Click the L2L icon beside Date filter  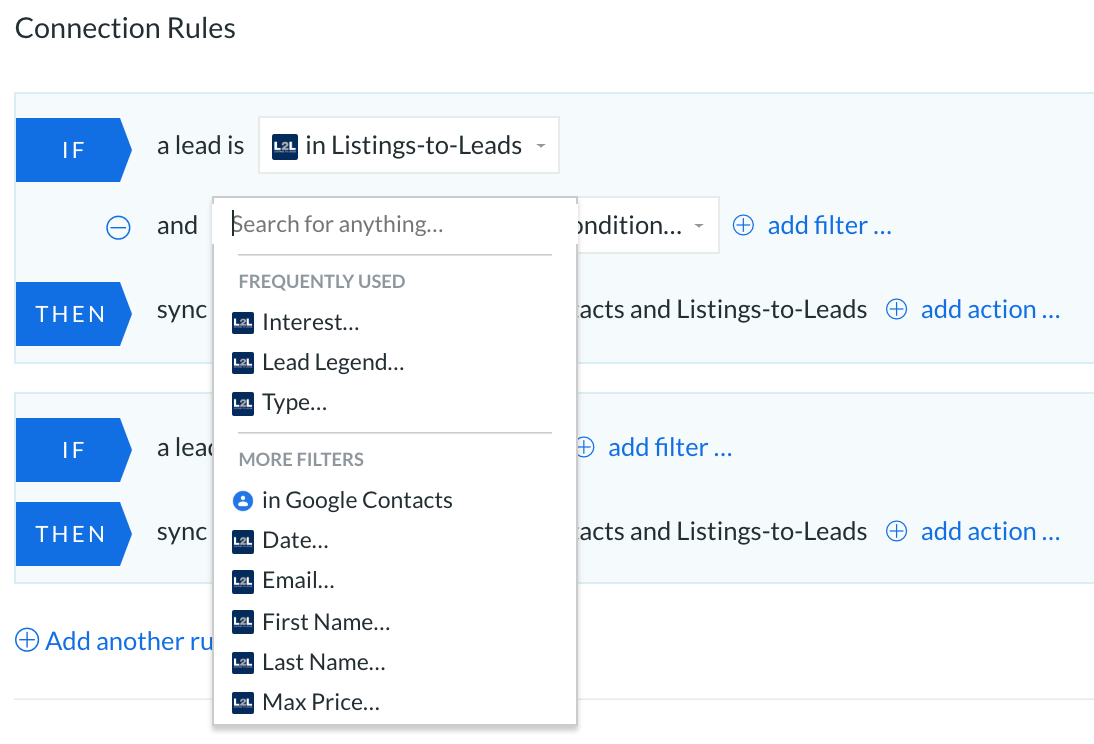243,541
